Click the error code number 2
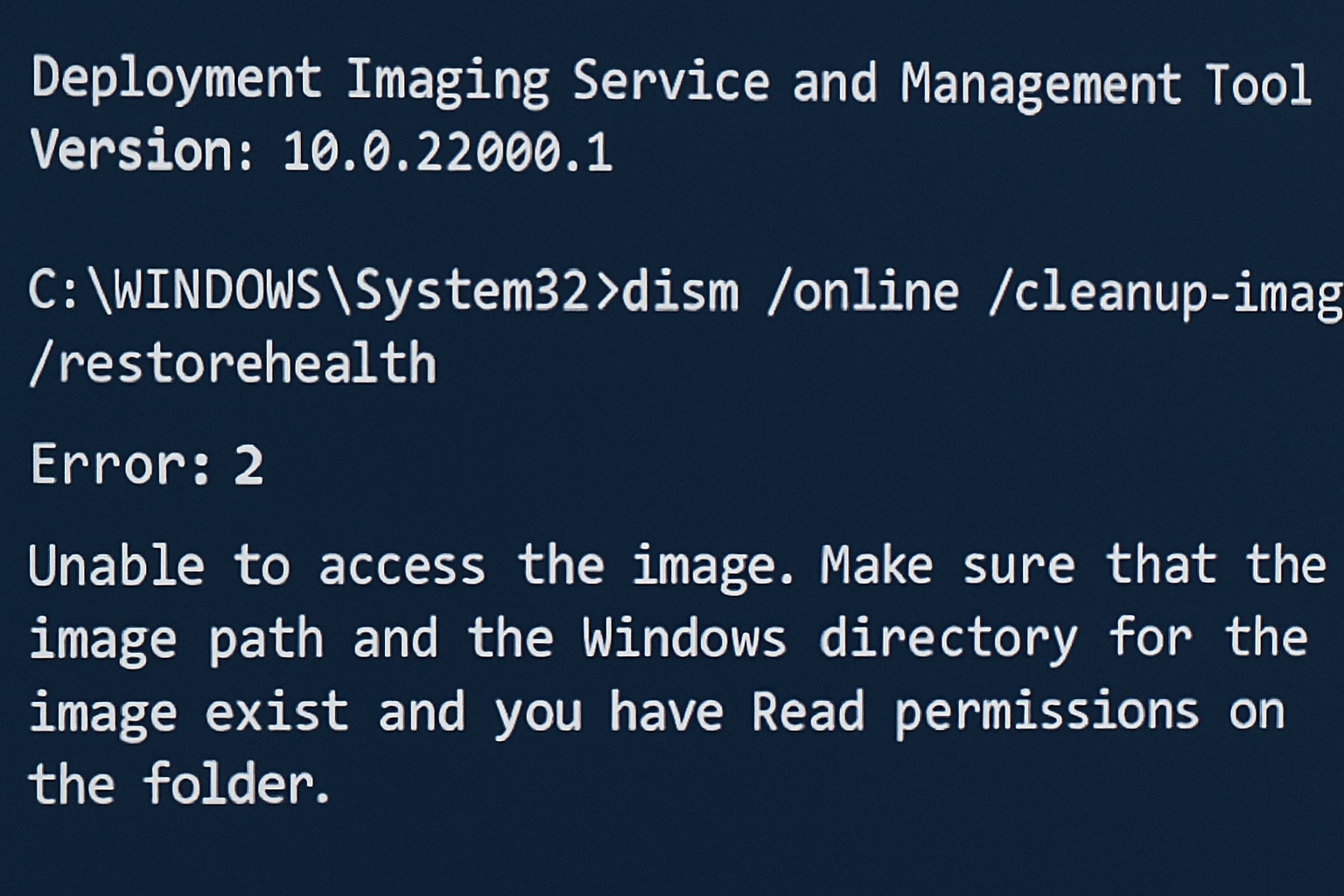The height and width of the screenshot is (896, 1344). (x=248, y=465)
